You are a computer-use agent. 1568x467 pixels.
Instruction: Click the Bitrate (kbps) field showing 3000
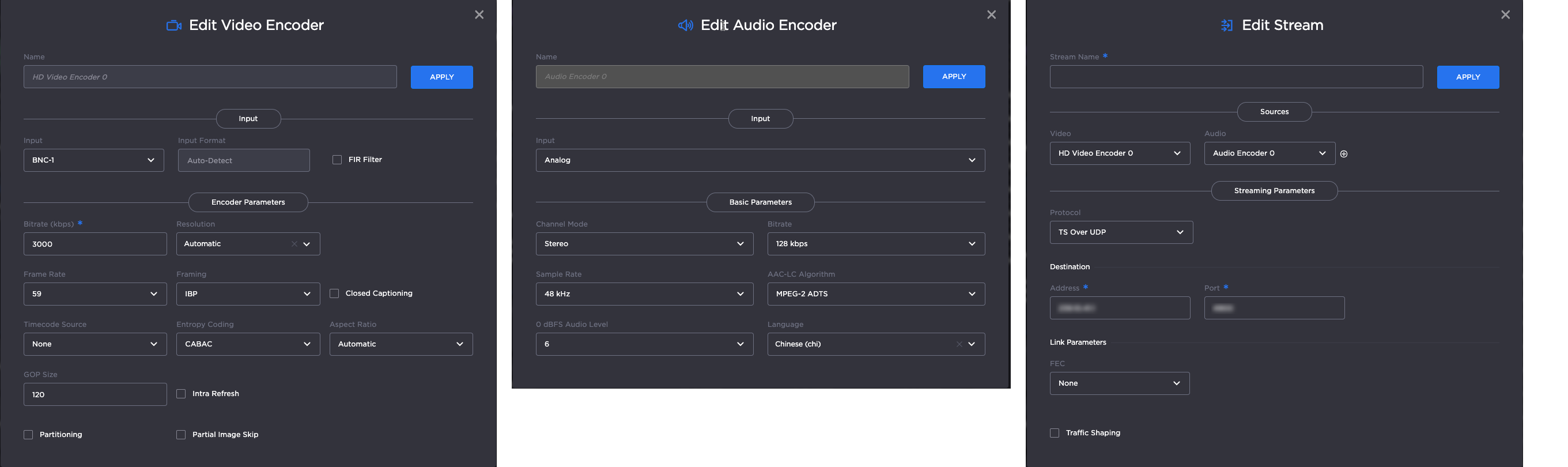(95, 244)
